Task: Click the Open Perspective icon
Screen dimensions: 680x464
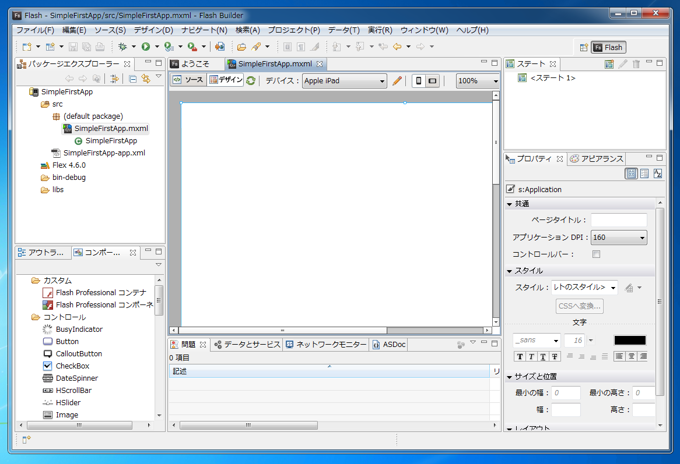Action: click(x=584, y=47)
